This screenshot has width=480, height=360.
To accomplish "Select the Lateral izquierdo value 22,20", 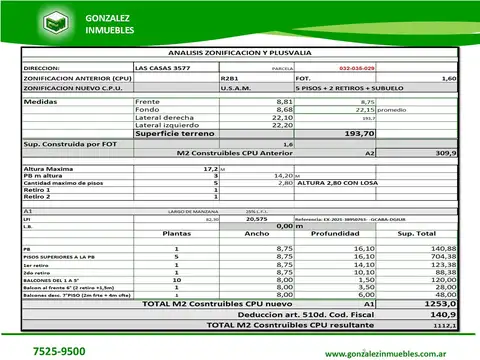I will pyautogui.click(x=283, y=125).
